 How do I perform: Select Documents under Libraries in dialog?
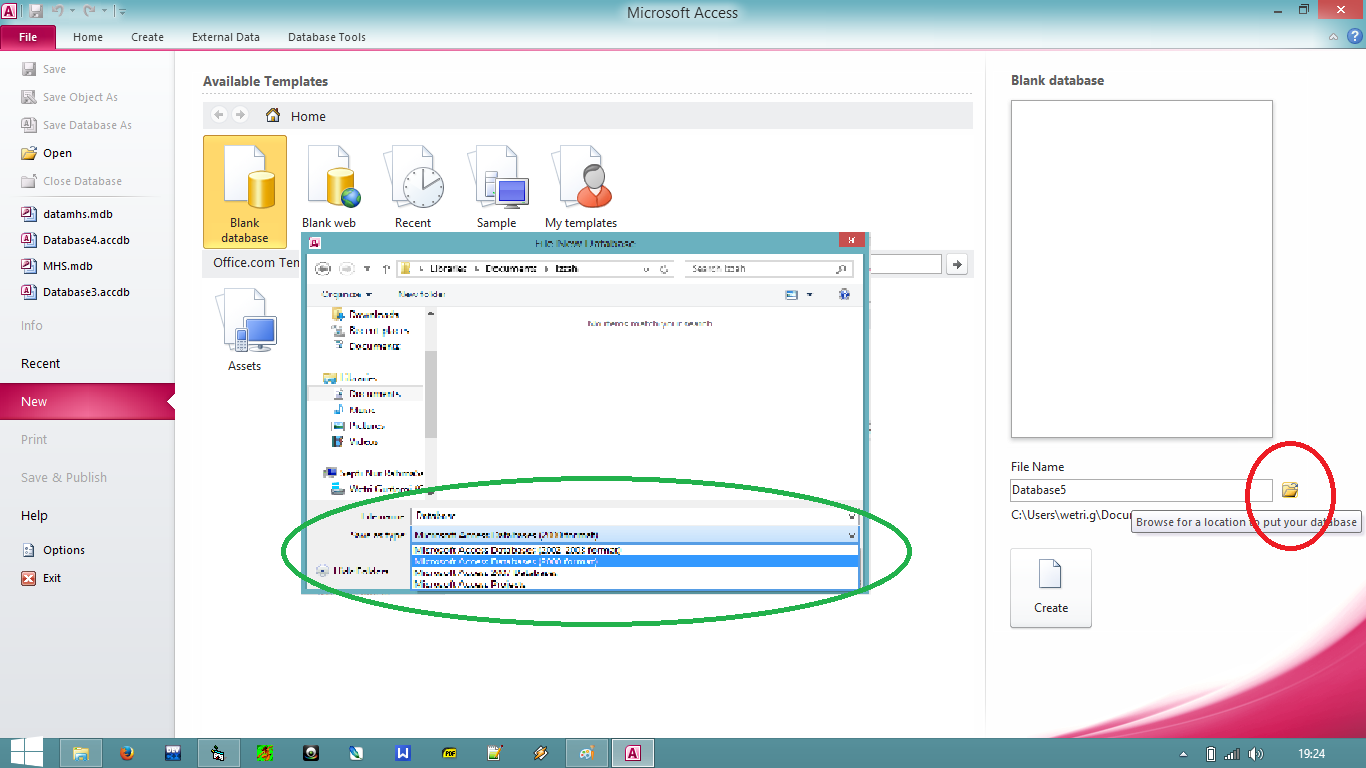[x=375, y=394]
